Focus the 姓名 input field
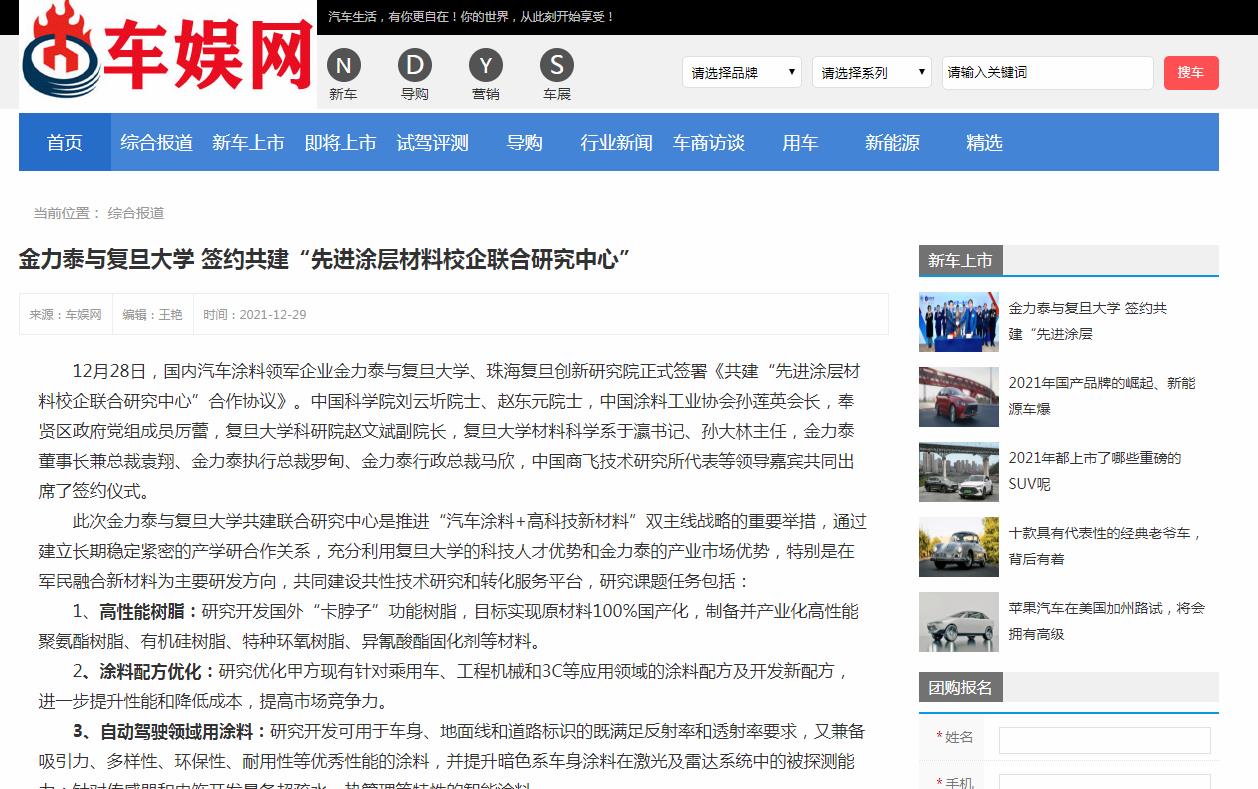1258x789 pixels. [1104, 740]
